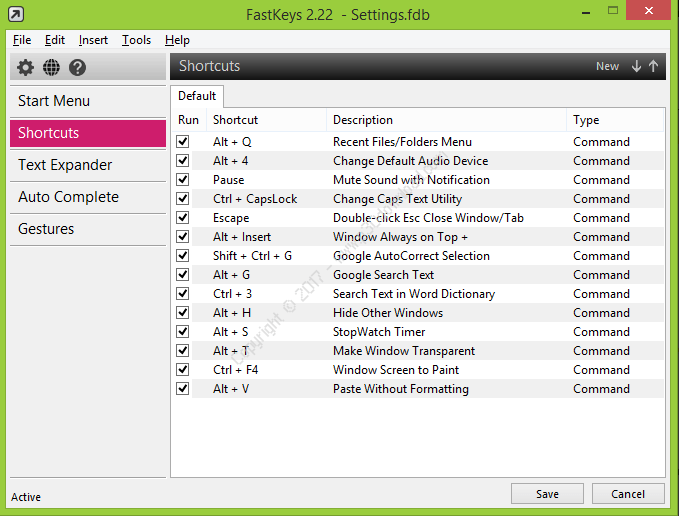
Task: Uncheck the Ctrl + 3 checkbox
Action: (x=183, y=293)
